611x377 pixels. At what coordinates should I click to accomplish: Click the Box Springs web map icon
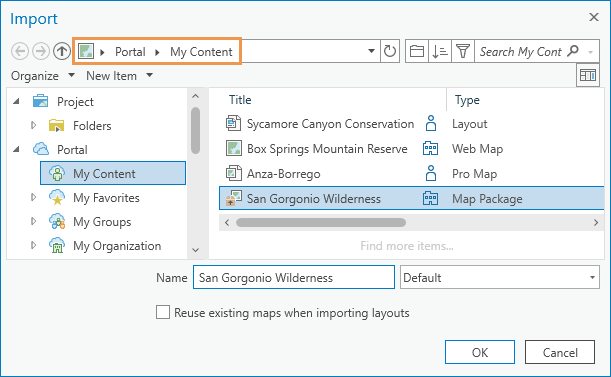tap(233, 148)
